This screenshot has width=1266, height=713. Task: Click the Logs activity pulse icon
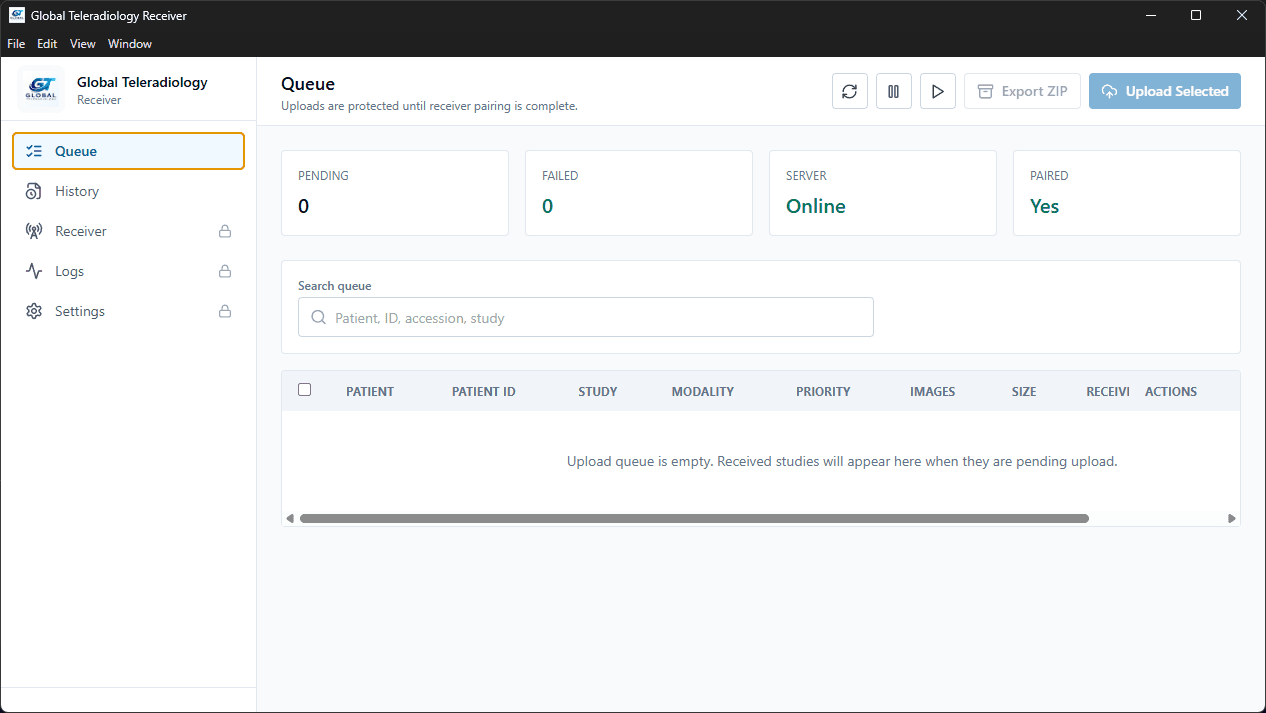34,271
